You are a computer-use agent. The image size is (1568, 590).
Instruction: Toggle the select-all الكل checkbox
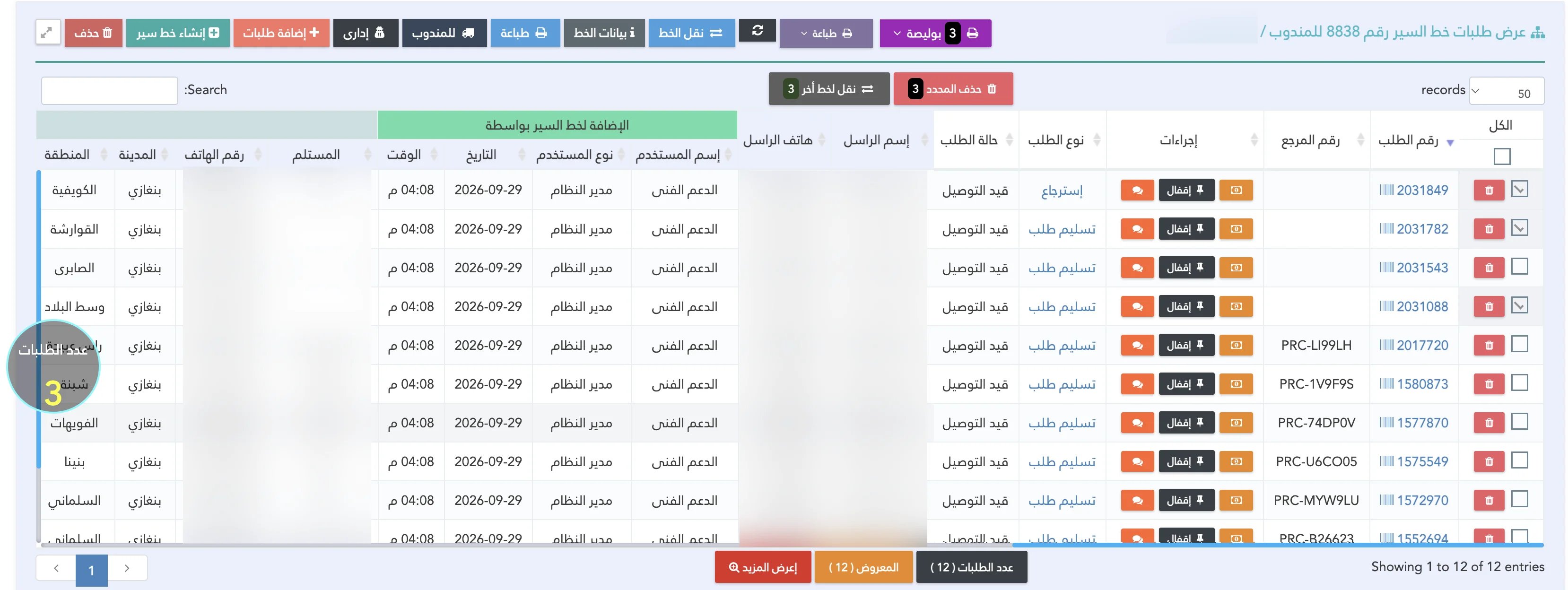(x=1502, y=156)
